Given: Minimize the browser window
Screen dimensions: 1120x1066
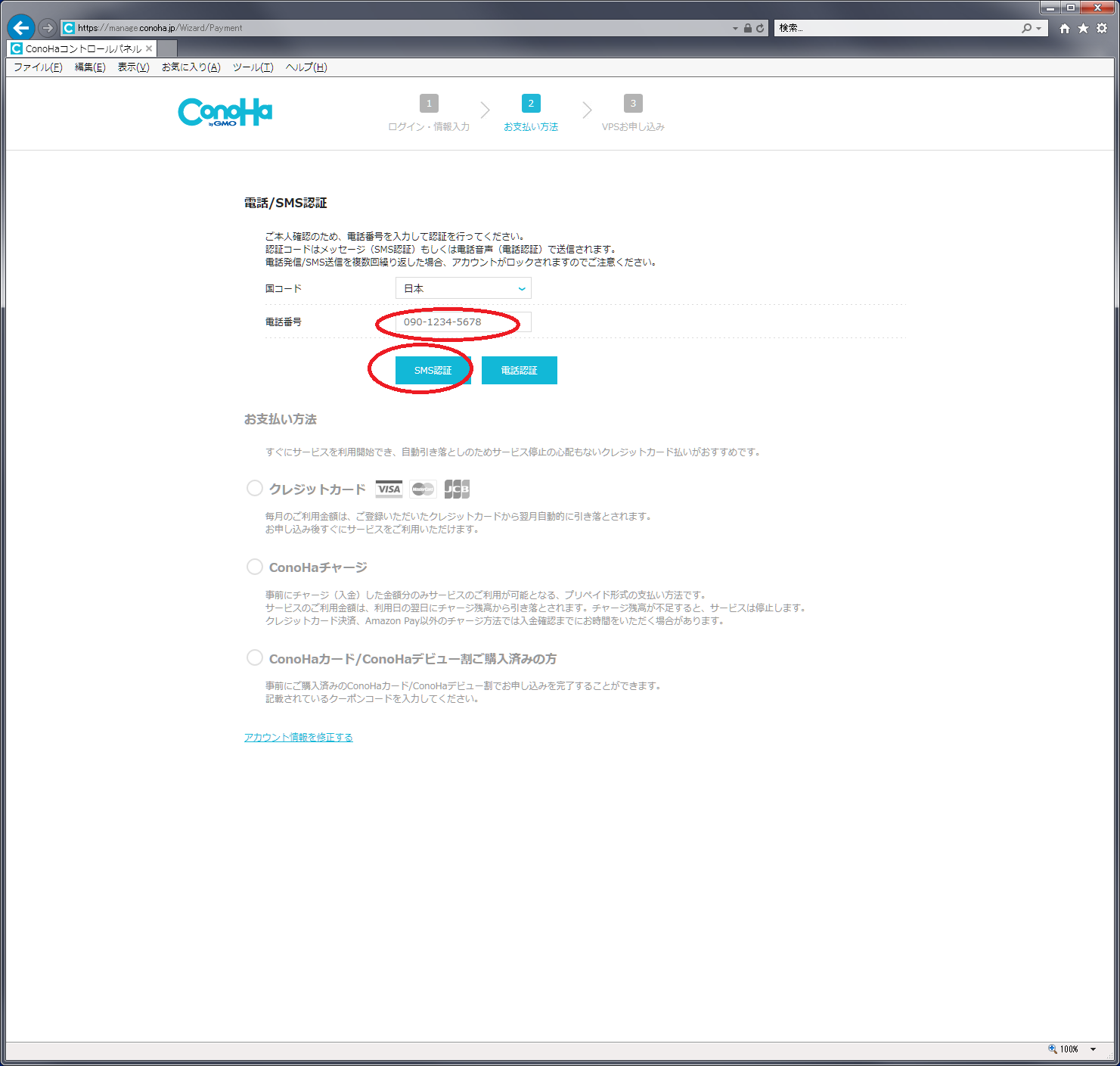Looking at the screenshot, I should 1050,8.
